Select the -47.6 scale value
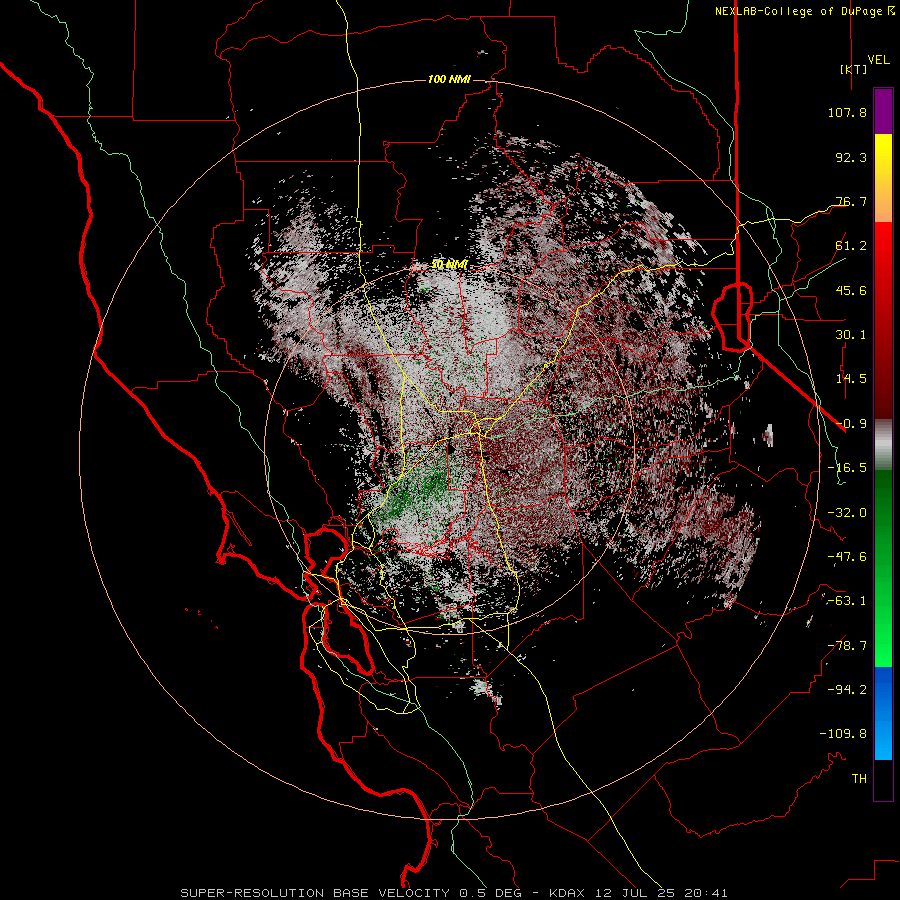This screenshot has width=900, height=900. 847,557
